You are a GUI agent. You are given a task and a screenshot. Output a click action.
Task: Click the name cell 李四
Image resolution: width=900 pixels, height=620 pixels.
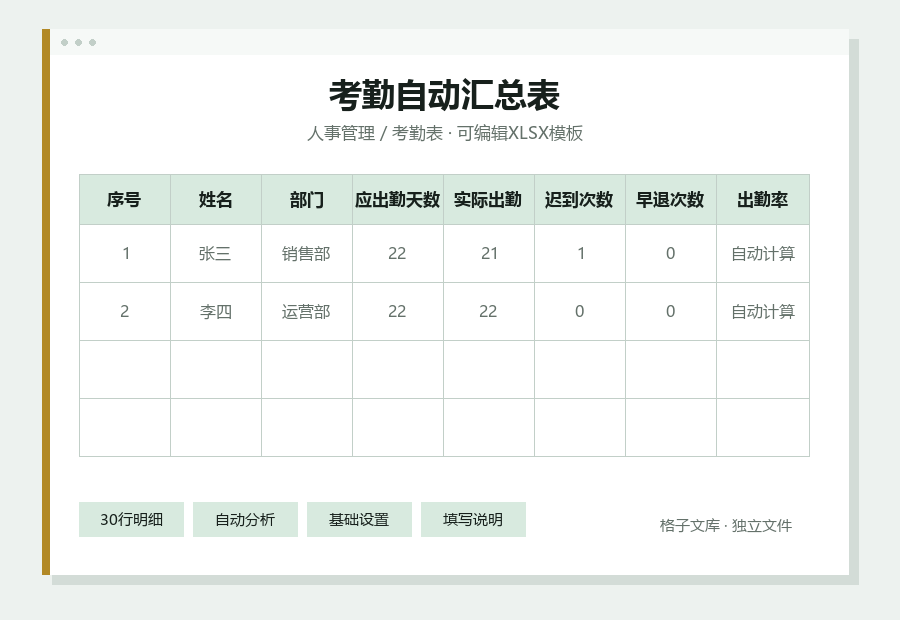tap(216, 312)
